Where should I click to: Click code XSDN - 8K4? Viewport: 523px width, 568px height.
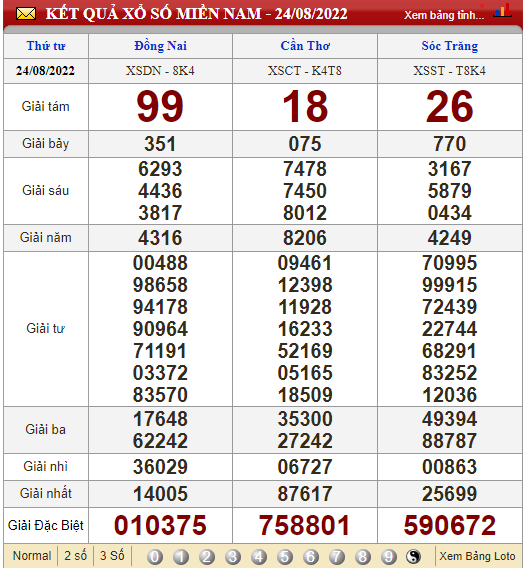click(x=160, y=71)
